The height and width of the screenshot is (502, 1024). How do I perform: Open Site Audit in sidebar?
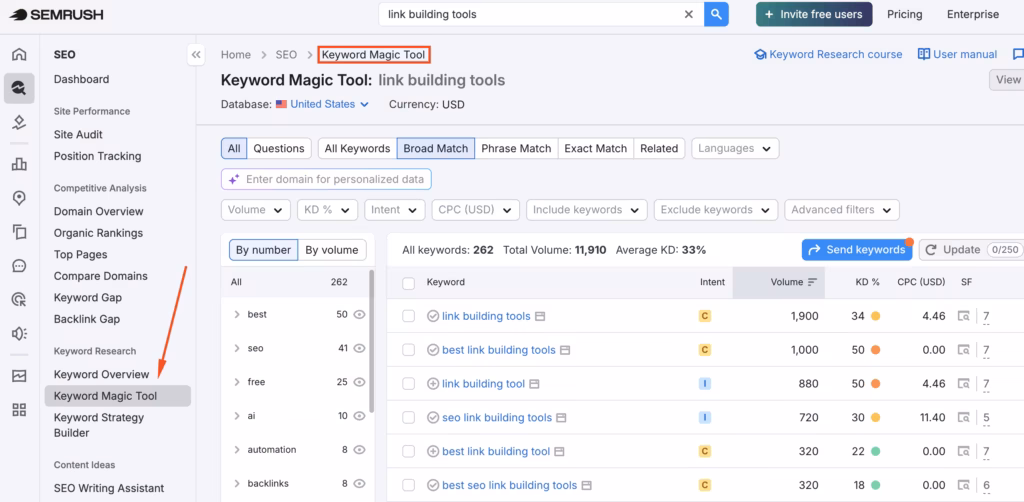click(78, 134)
